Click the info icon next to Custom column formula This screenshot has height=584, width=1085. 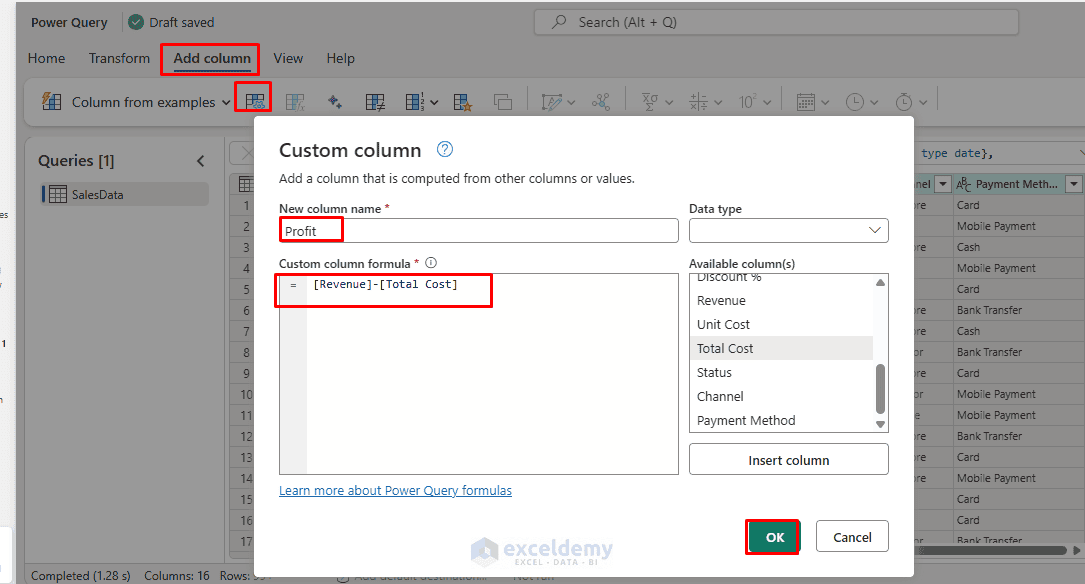point(431,263)
